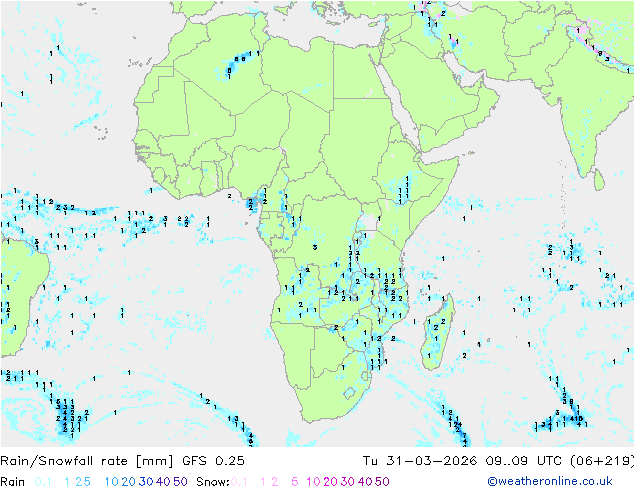Click the 20 value in Rain legend
The width and height of the screenshot is (634, 490).
(x=128, y=482)
